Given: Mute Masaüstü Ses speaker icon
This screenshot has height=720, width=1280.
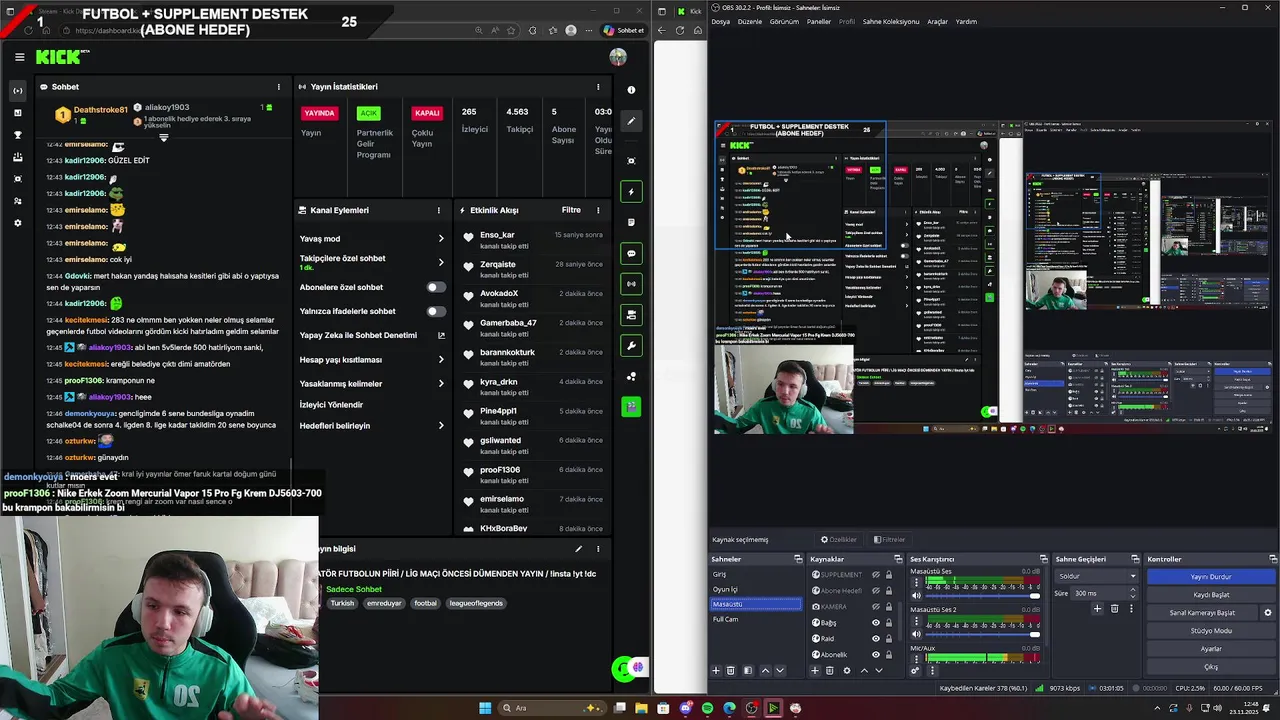Looking at the screenshot, I should [914, 595].
